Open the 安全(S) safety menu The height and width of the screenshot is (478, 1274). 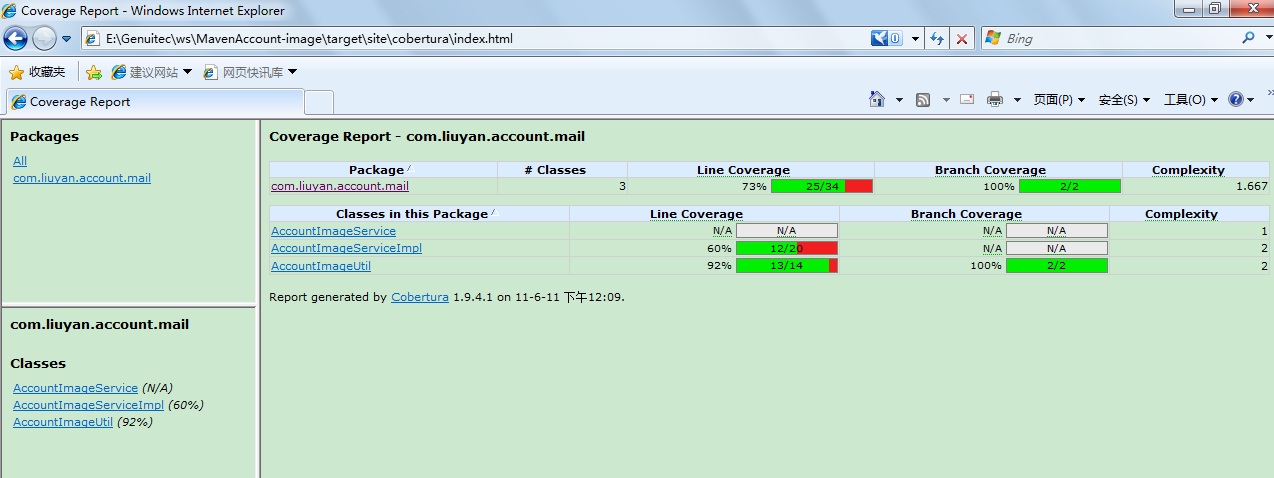1124,100
